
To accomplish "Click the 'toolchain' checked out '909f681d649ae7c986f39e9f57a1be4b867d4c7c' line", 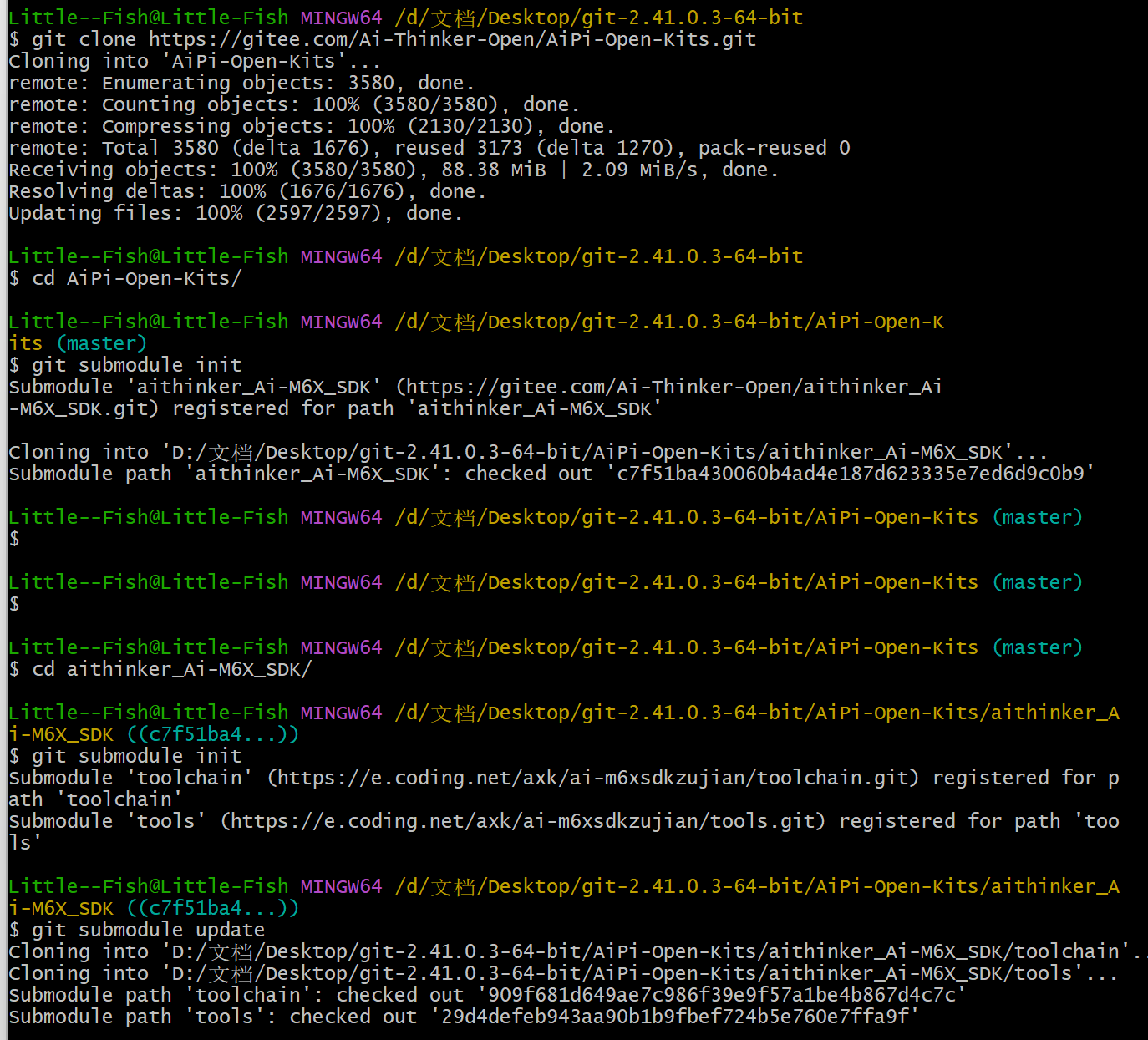I will [x=488, y=995].
